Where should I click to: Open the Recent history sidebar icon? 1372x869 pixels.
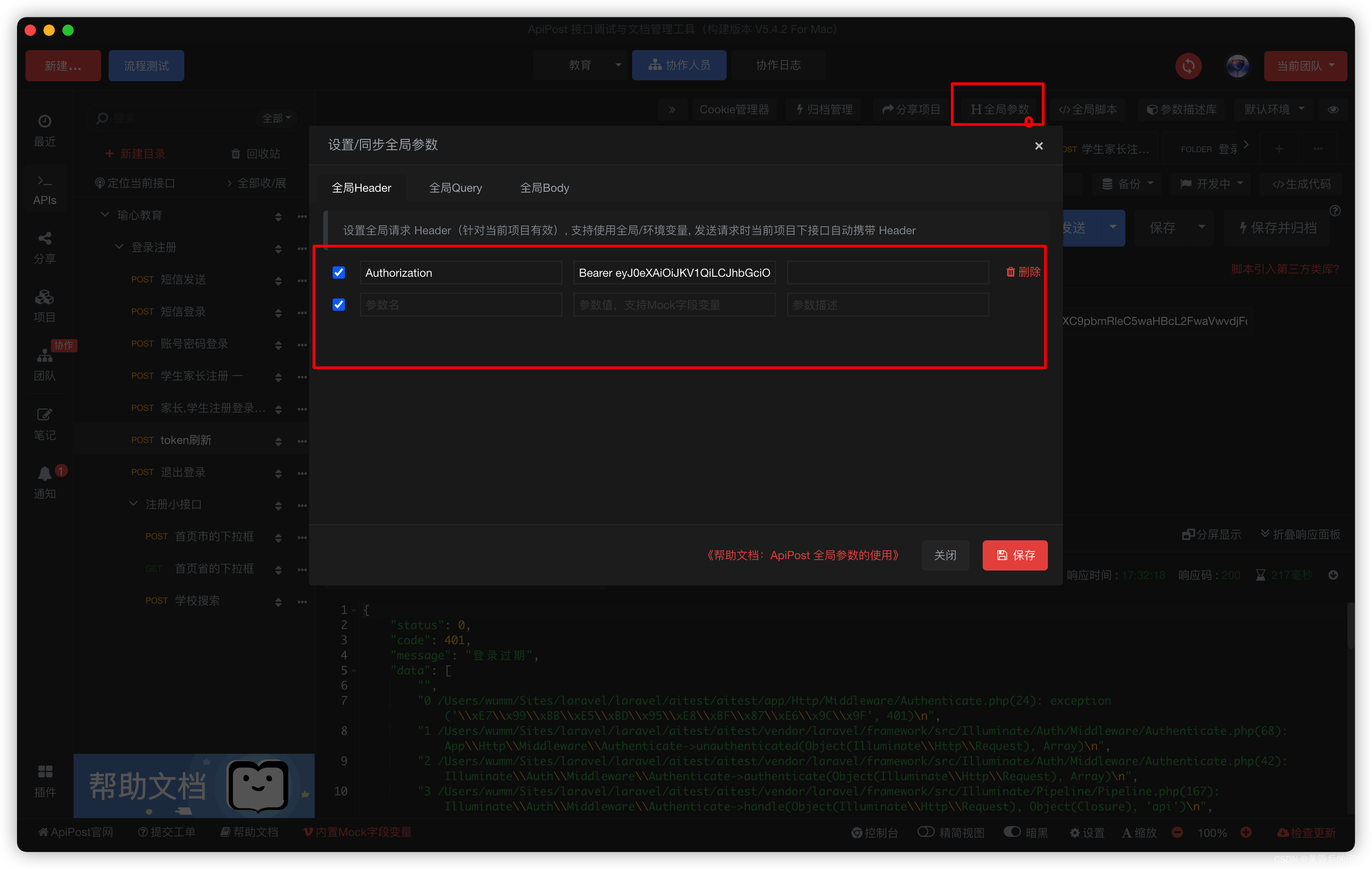coord(44,121)
